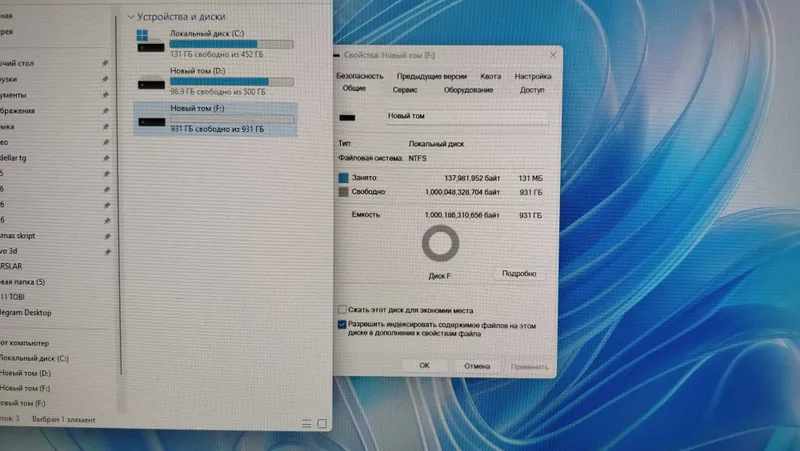Image resolution: width=800 pixels, height=451 pixels.
Task: Click the drive icon in properties dialog
Action: [x=347, y=118]
